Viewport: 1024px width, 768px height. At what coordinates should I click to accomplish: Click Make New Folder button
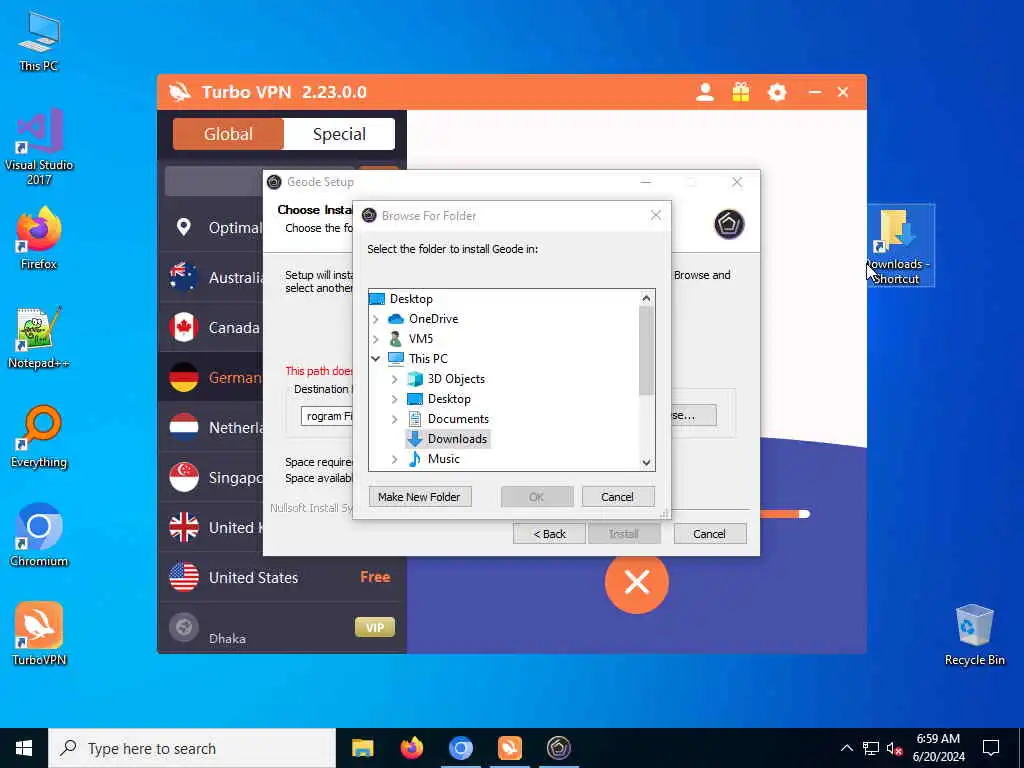(x=419, y=497)
